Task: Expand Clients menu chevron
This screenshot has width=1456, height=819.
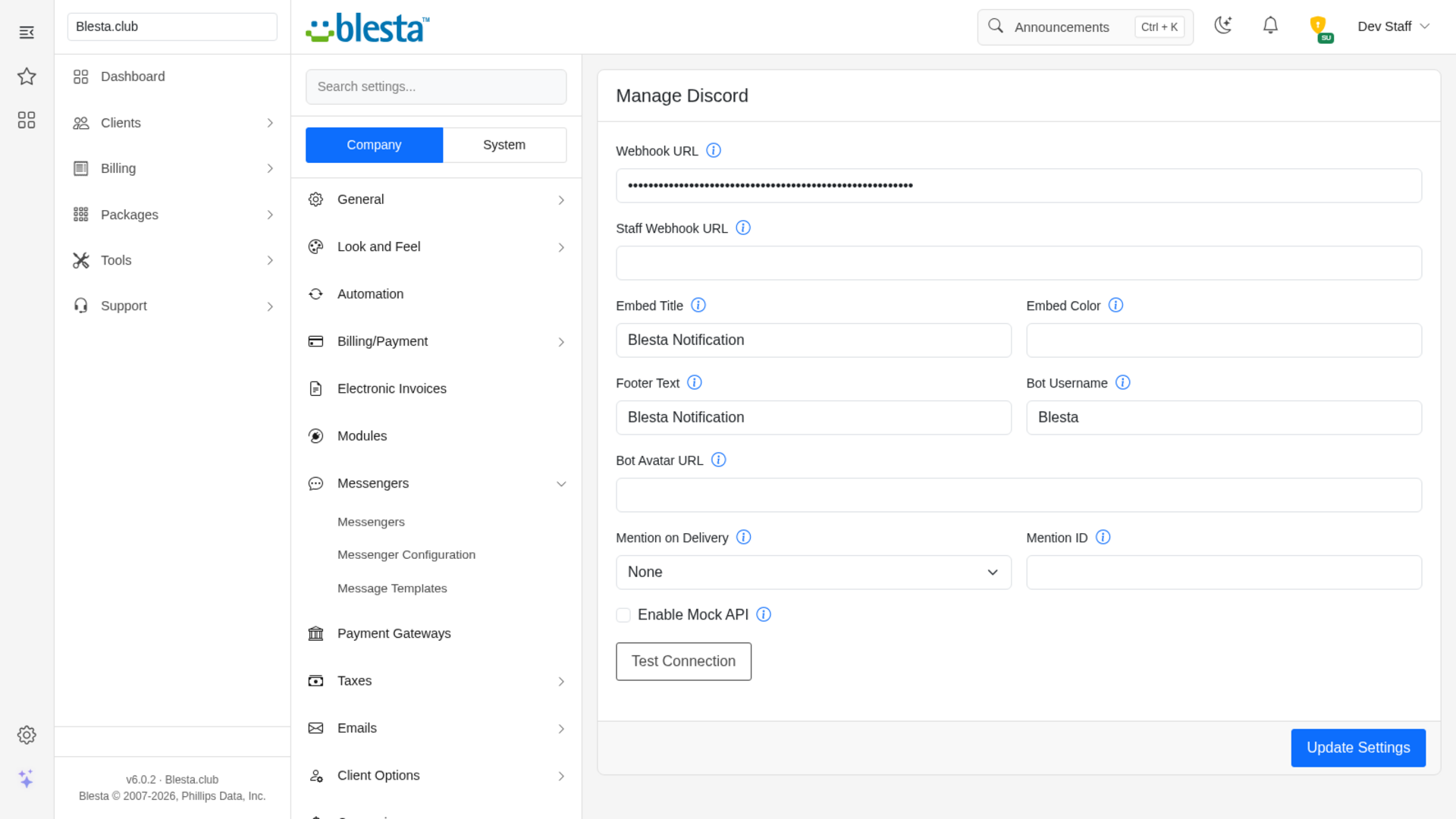Action: click(x=270, y=123)
